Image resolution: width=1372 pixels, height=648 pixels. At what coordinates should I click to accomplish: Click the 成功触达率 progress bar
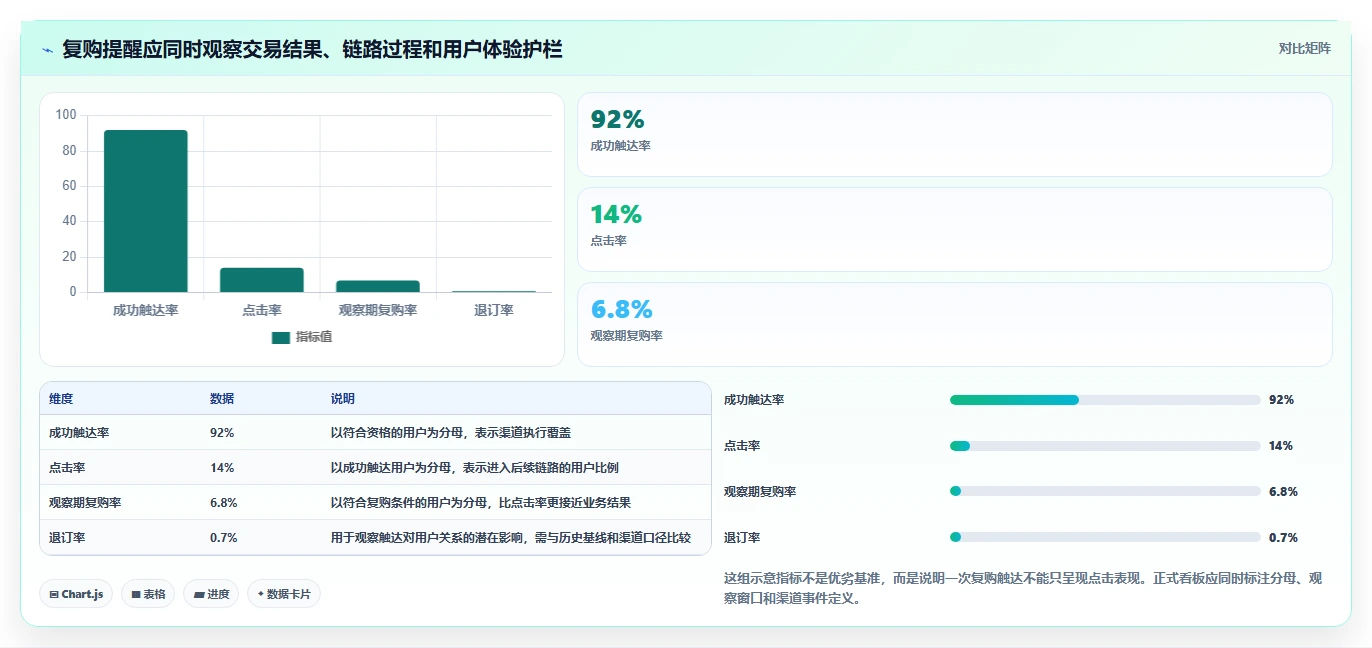[x=1105, y=400]
